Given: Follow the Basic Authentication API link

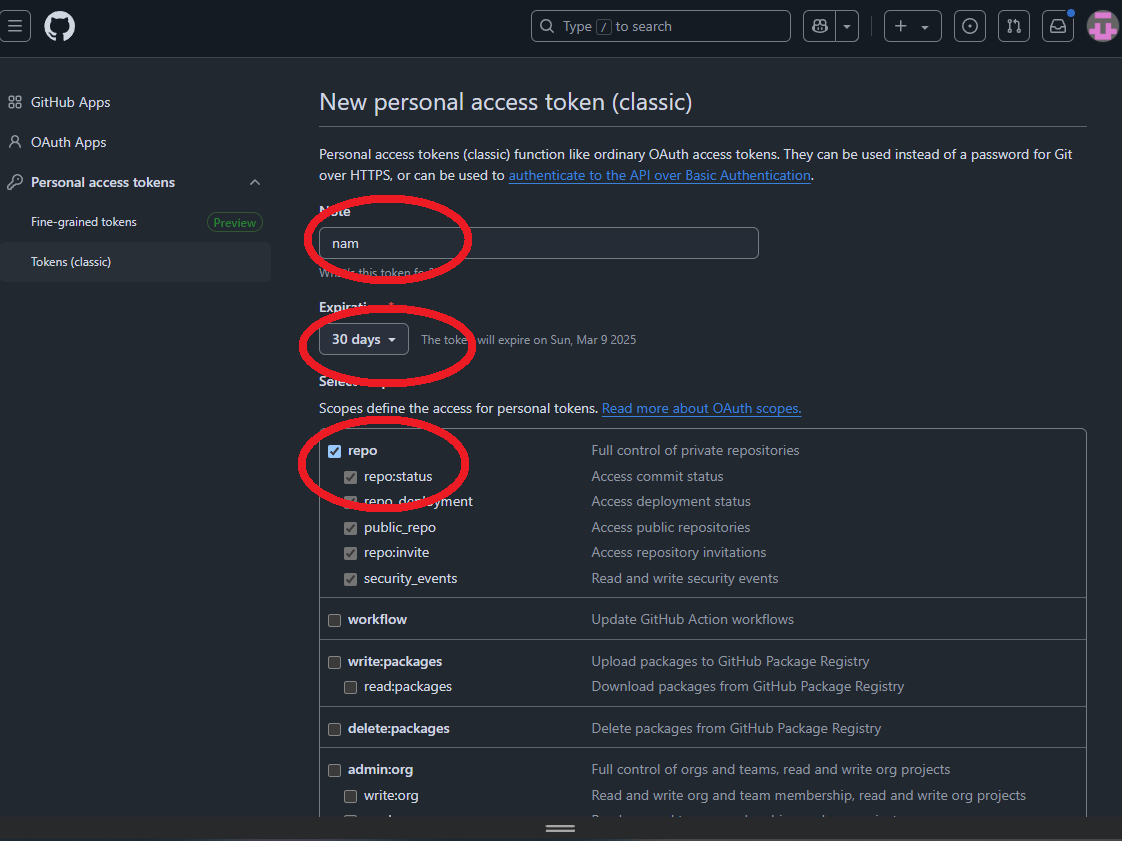Looking at the screenshot, I should tap(659, 175).
